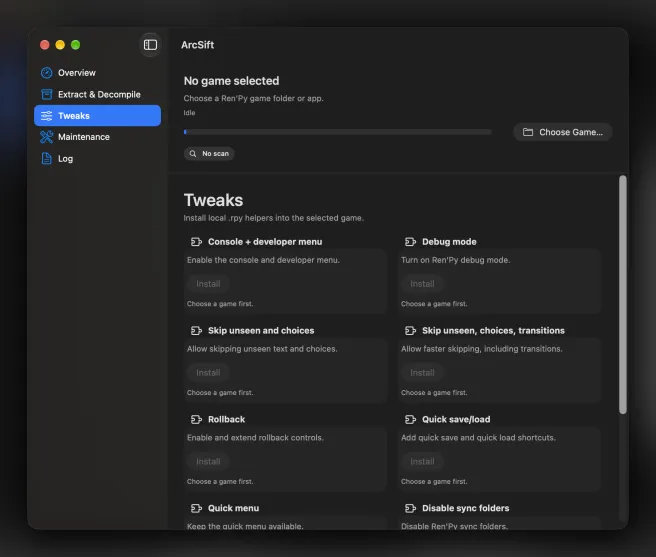Viewport: 656px width, 557px height.
Task: Click 'Disable Ren'Py sync folders.' text
Action: [x=455, y=526]
